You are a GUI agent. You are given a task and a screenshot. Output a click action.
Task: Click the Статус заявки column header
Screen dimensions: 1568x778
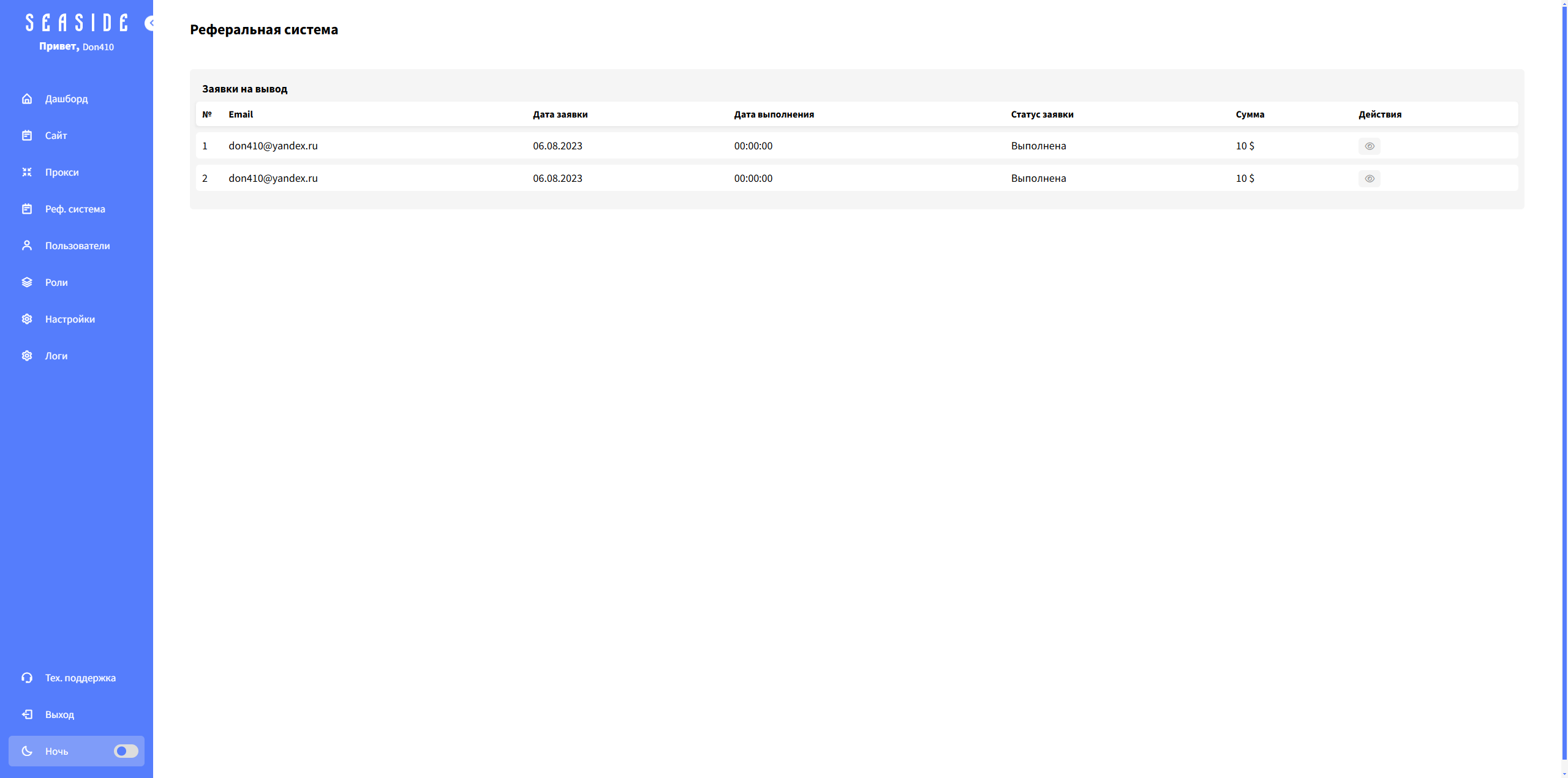pyautogui.click(x=1042, y=114)
